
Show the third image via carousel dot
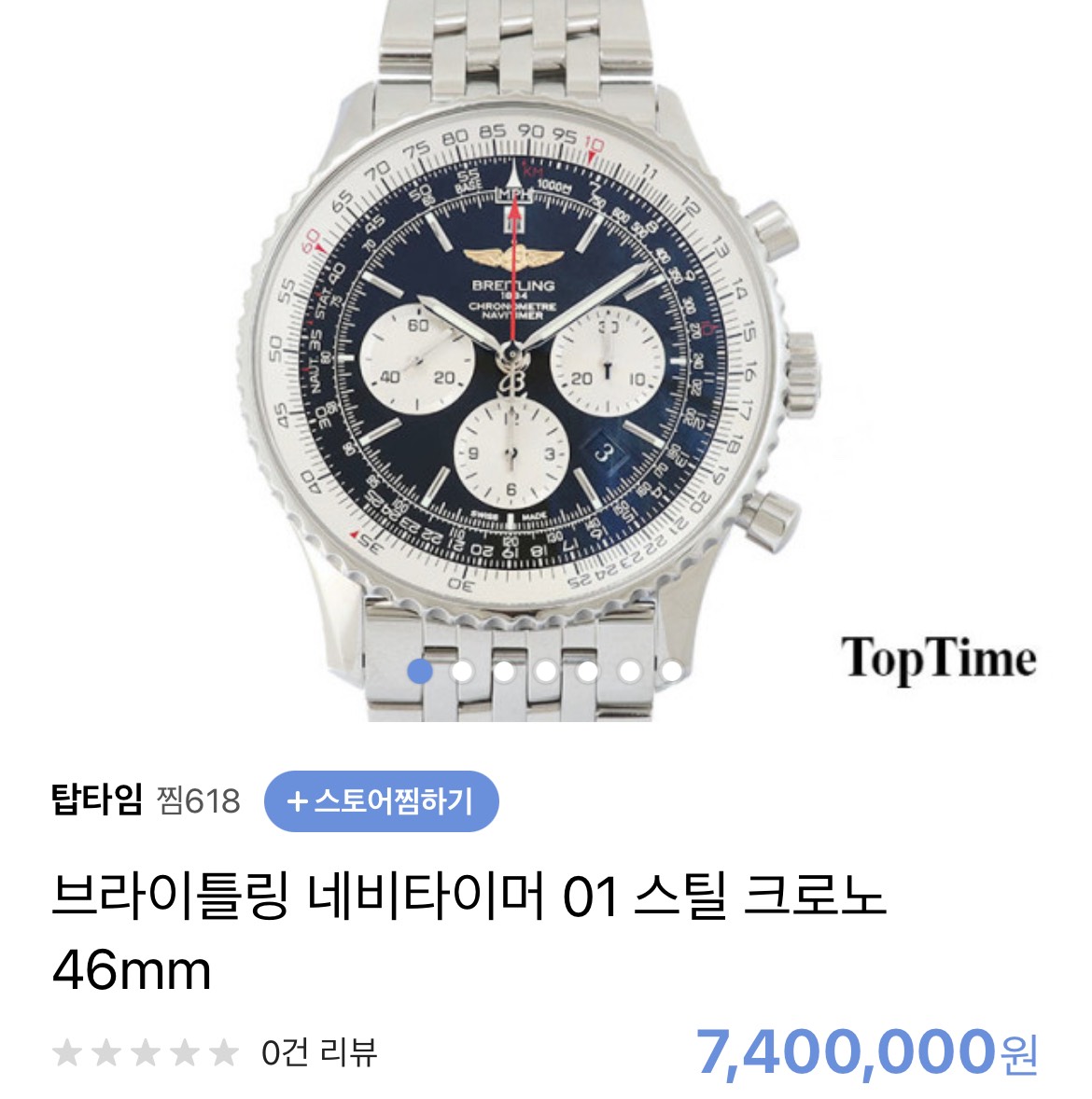pos(504,671)
